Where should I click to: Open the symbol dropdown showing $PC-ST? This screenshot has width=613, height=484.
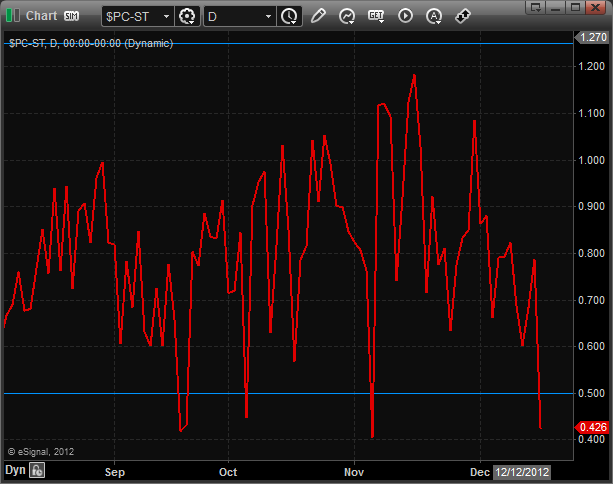click(x=138, y=16)
